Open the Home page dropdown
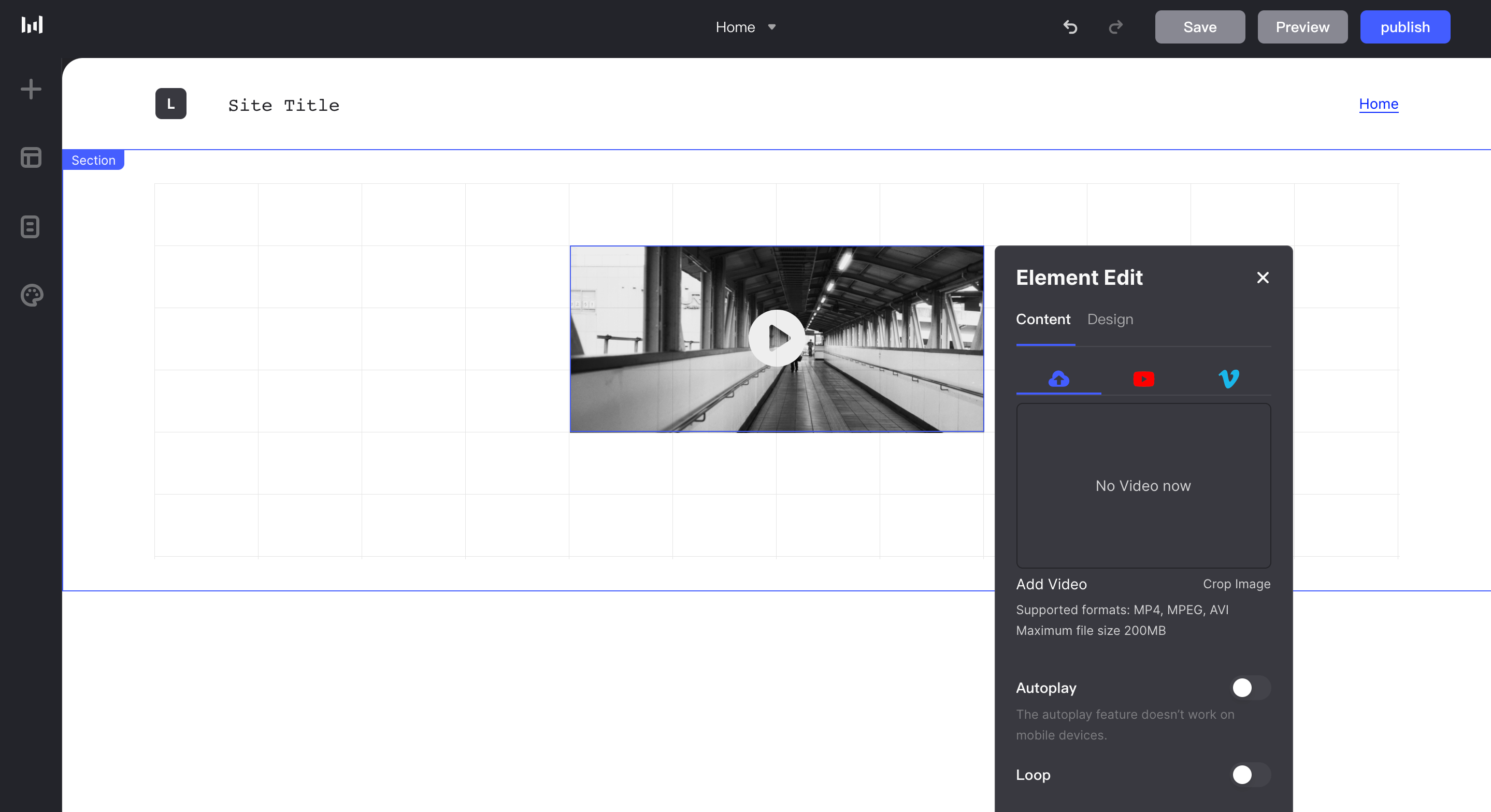The image size is (1491, 812). coord(745,27)
